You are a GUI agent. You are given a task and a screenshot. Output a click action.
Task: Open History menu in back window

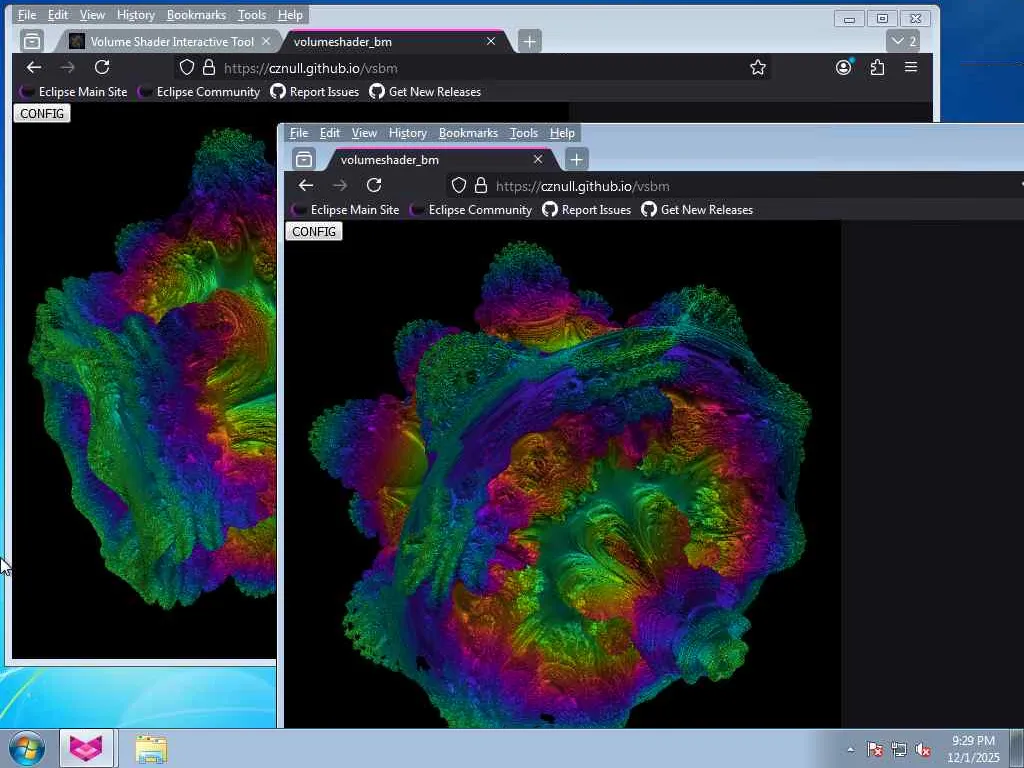tap(136, 14)
